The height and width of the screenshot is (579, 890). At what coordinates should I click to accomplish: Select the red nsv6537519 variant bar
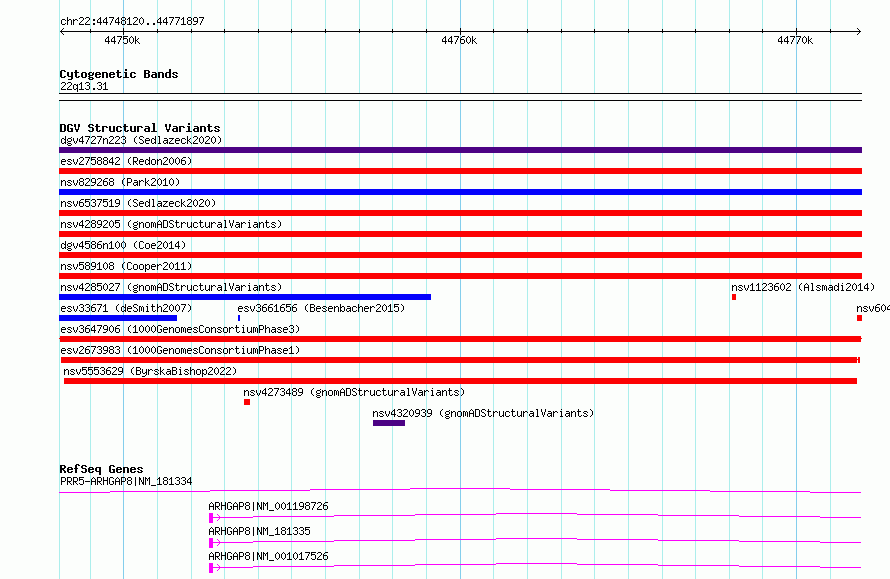pyautogui.click(x=460, y=213)
